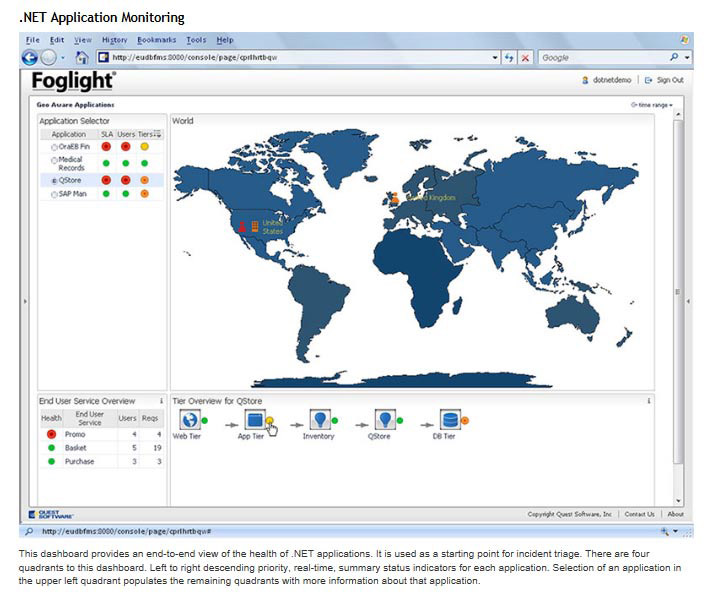Click the page icon in address bar
The height and width of the screenshot is (593, 711).
[104, 57]
